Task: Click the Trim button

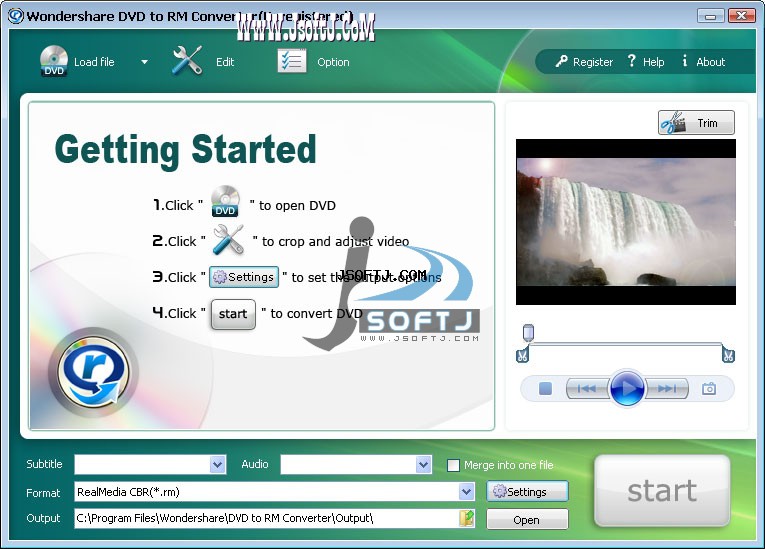Action: pyautogui.click(x=696, y=122)
